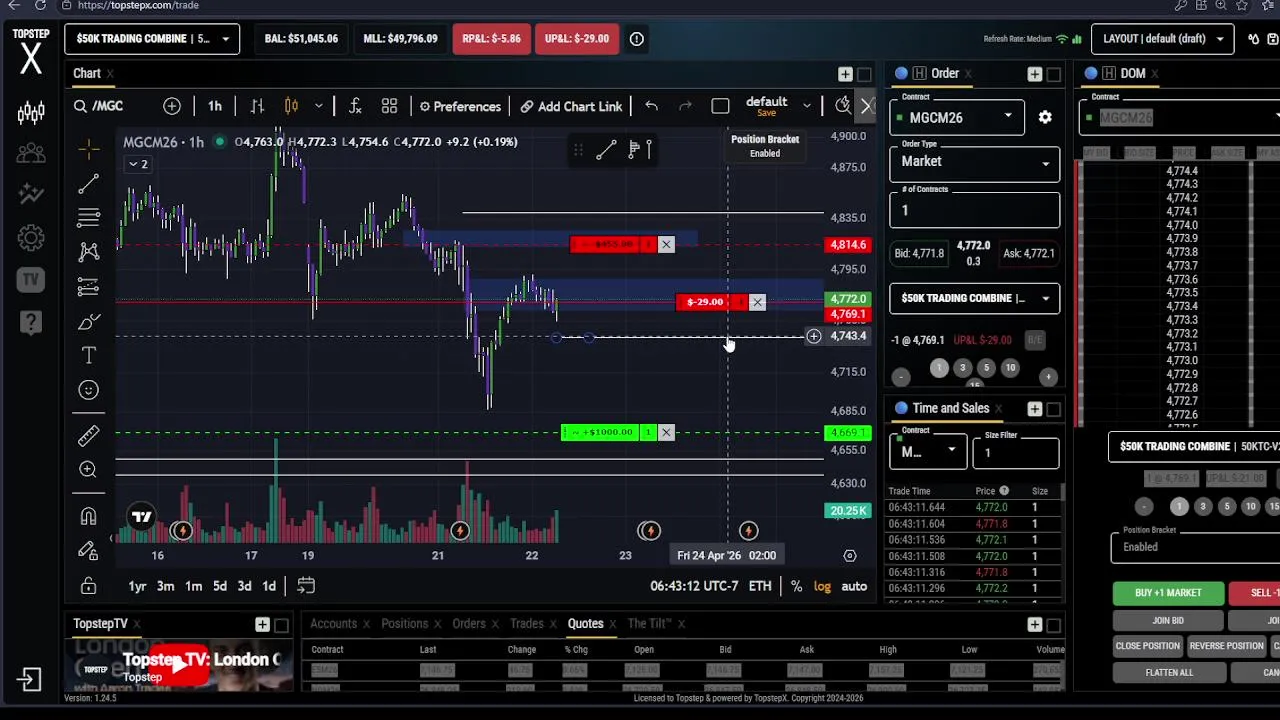The width and height of the screenshot is (1280, 720).
Task: Switch to the Positions tab
Action: (x=404, y=624)
